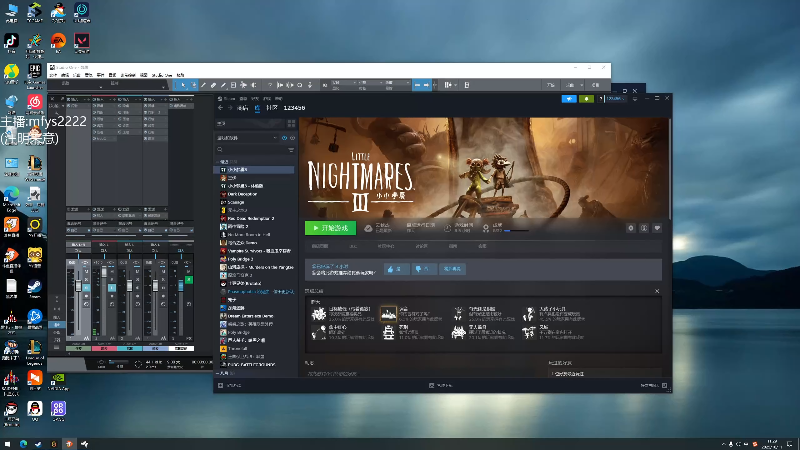Go back with Steam's back arrow
The height and width of the screenshot is (450, 800).
coord(220,108)
